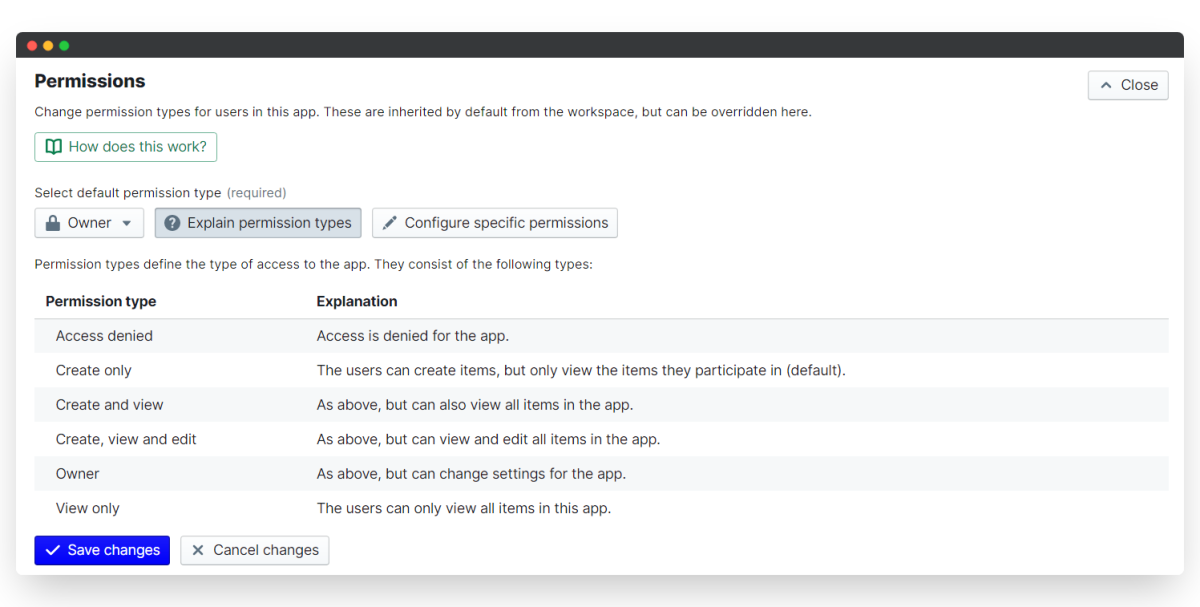Open the Owner permission type dropdown

(89, 223)
